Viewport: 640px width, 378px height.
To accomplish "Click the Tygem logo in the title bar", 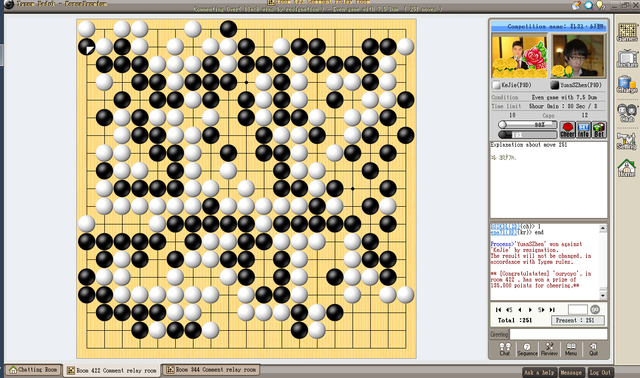I will click(9, 4).
